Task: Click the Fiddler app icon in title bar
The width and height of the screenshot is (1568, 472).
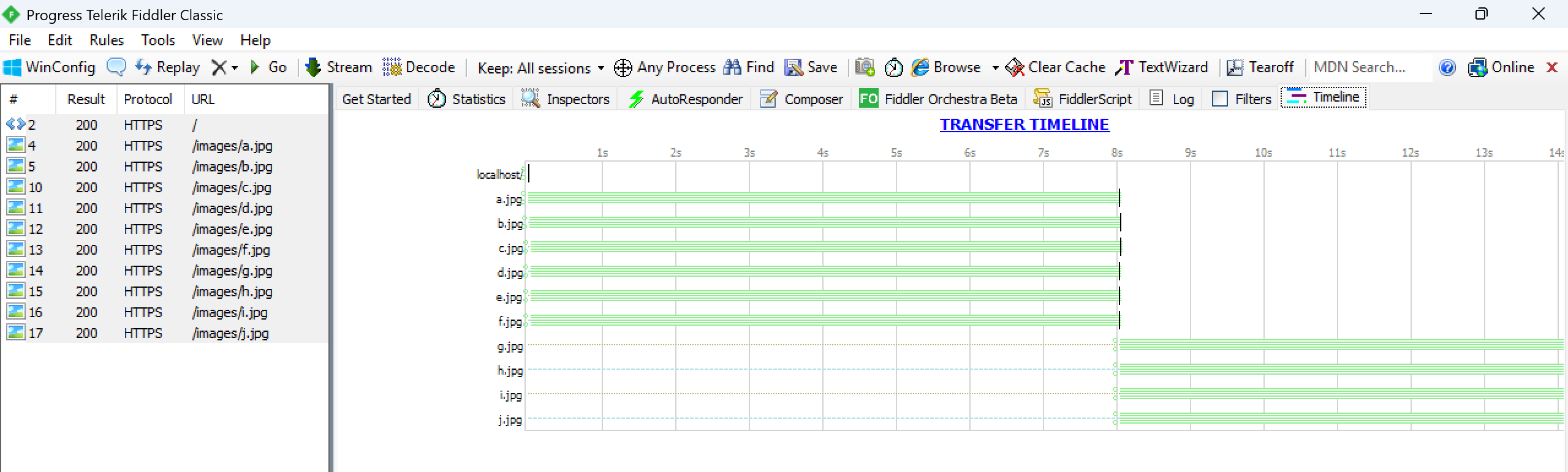Action: (11, 15)
